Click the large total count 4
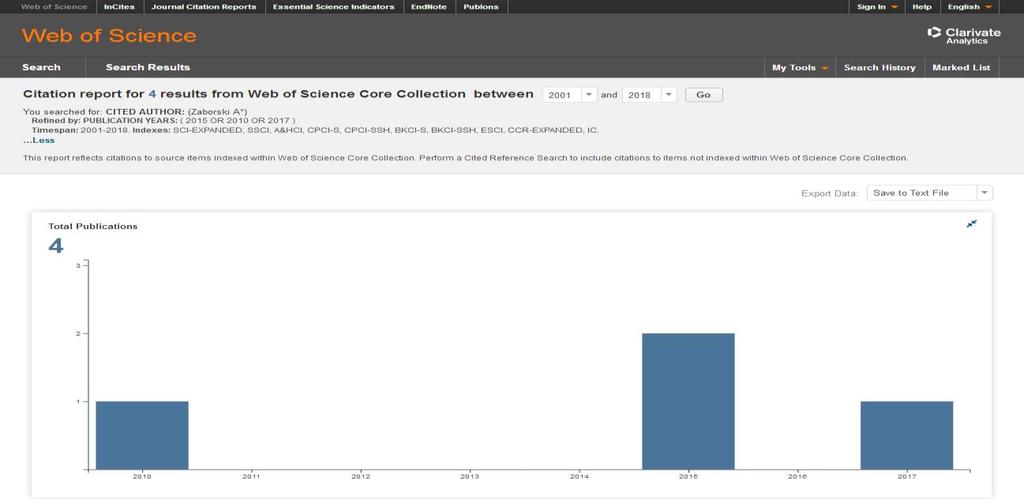Screen dimensions: 1024x499 [56, 246]
